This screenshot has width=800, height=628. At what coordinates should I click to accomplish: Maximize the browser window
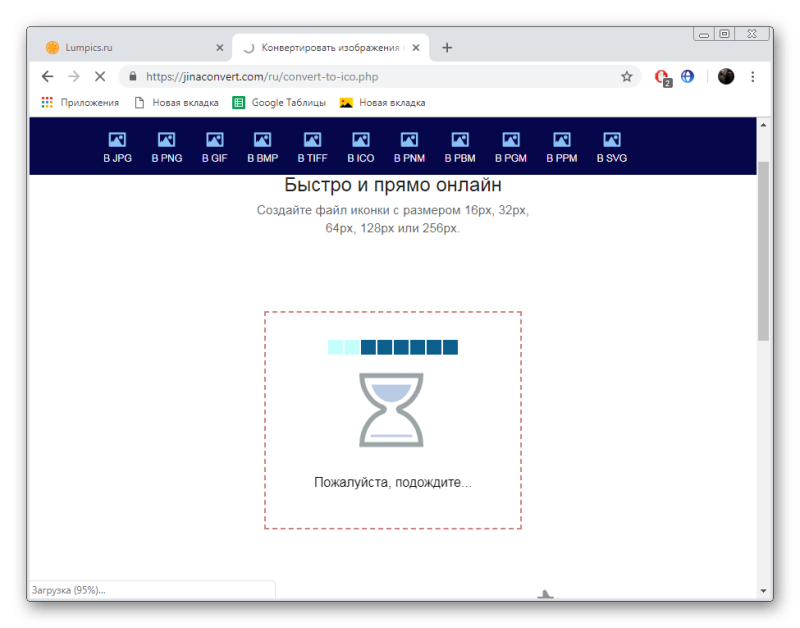[x=724, y=34]
